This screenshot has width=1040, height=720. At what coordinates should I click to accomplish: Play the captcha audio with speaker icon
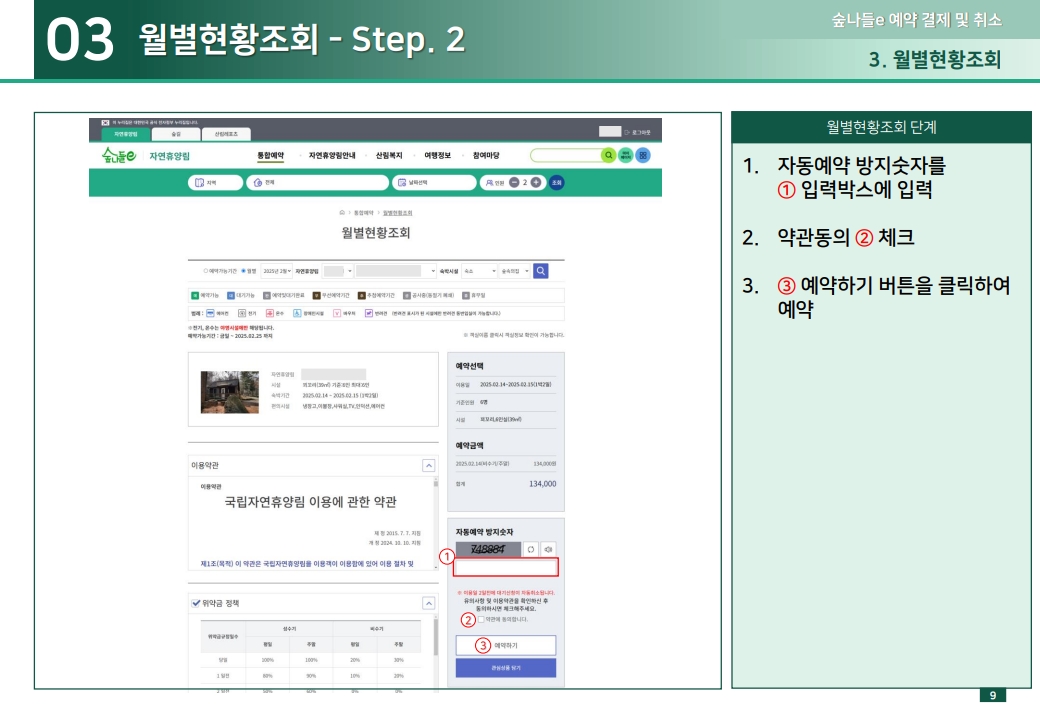coord(548,550)
